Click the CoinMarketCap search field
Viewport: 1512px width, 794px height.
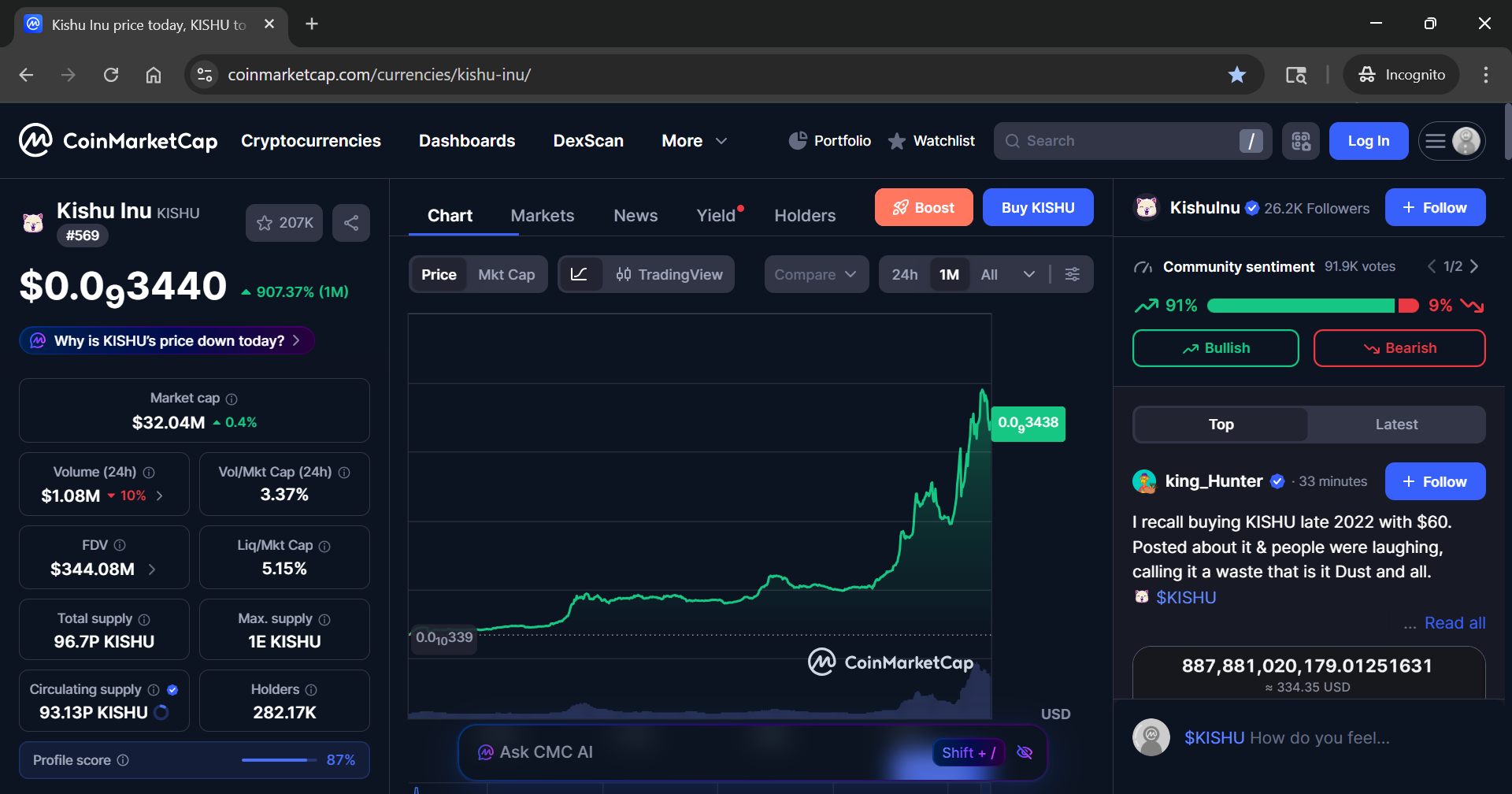[x=1132, y=141]
